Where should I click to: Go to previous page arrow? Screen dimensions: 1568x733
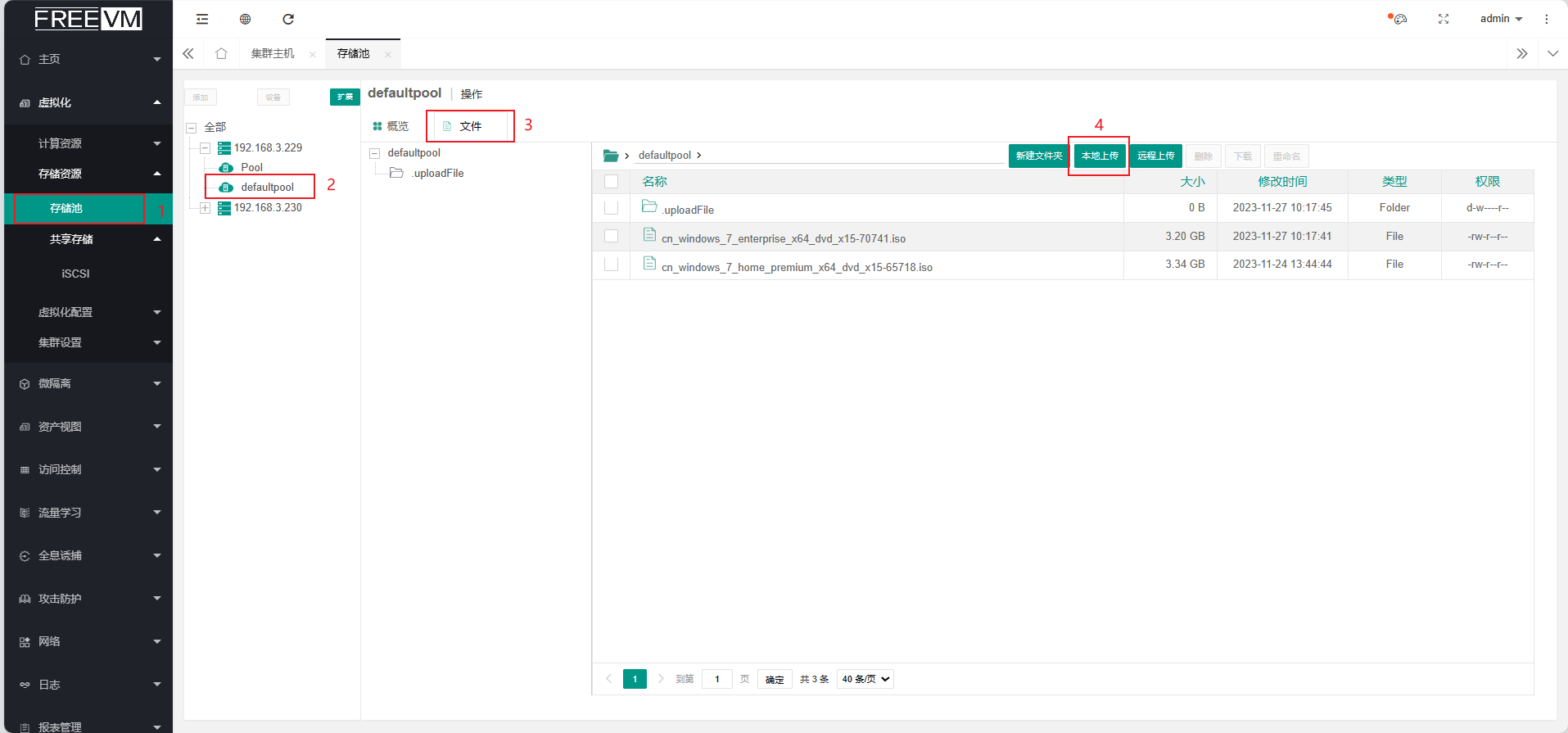point(609,679)
